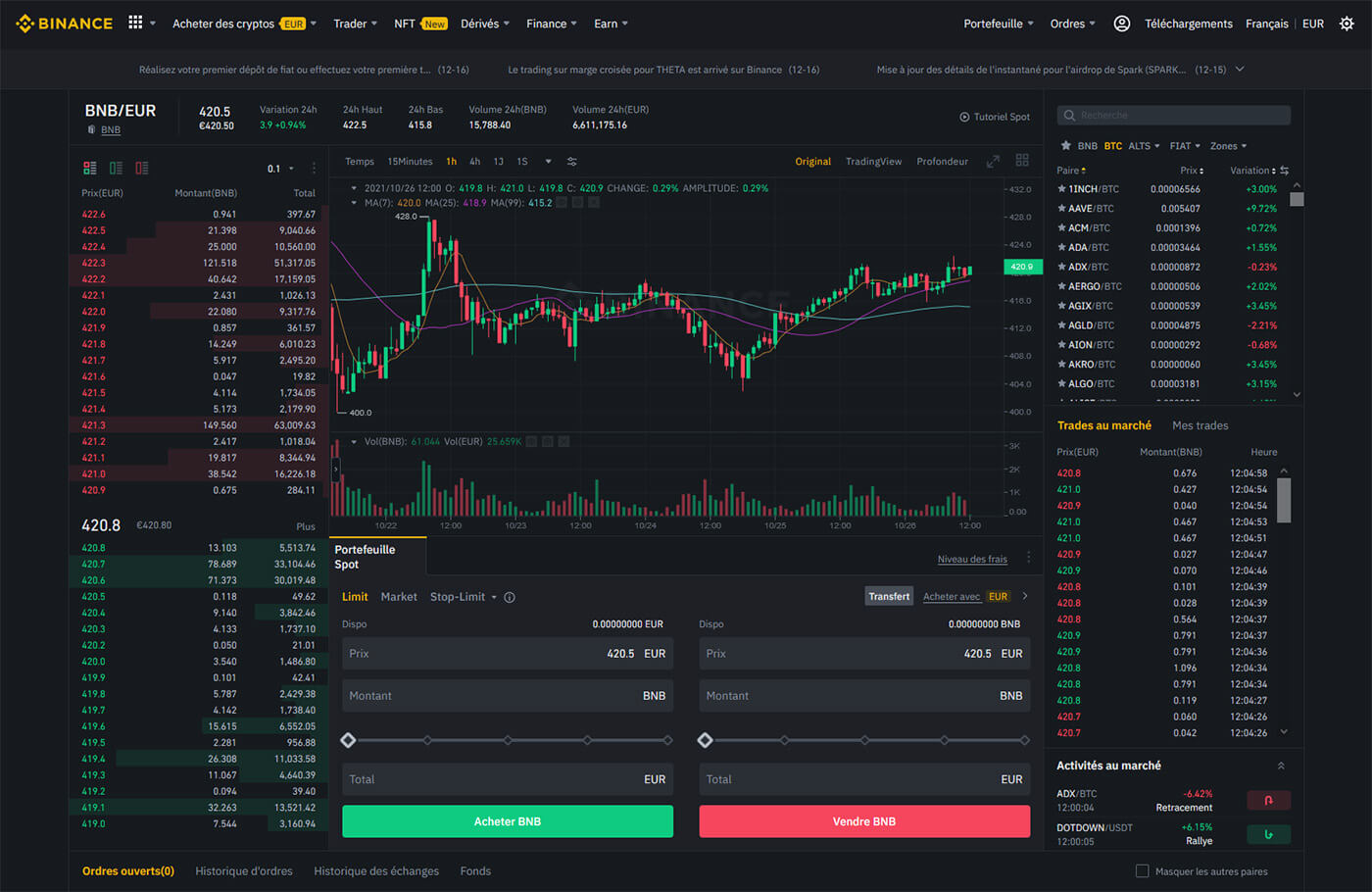Click the DOTDOWN/USDT rally green icon
Viewport: 1372px width, 892px height.
[1268, 834]
